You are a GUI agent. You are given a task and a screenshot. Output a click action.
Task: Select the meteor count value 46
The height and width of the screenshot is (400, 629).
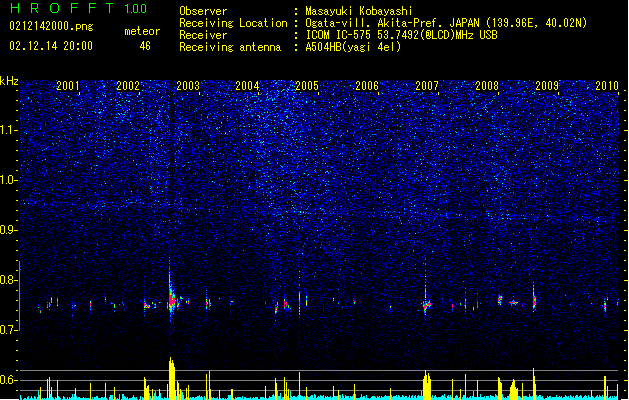pos(145,46)
